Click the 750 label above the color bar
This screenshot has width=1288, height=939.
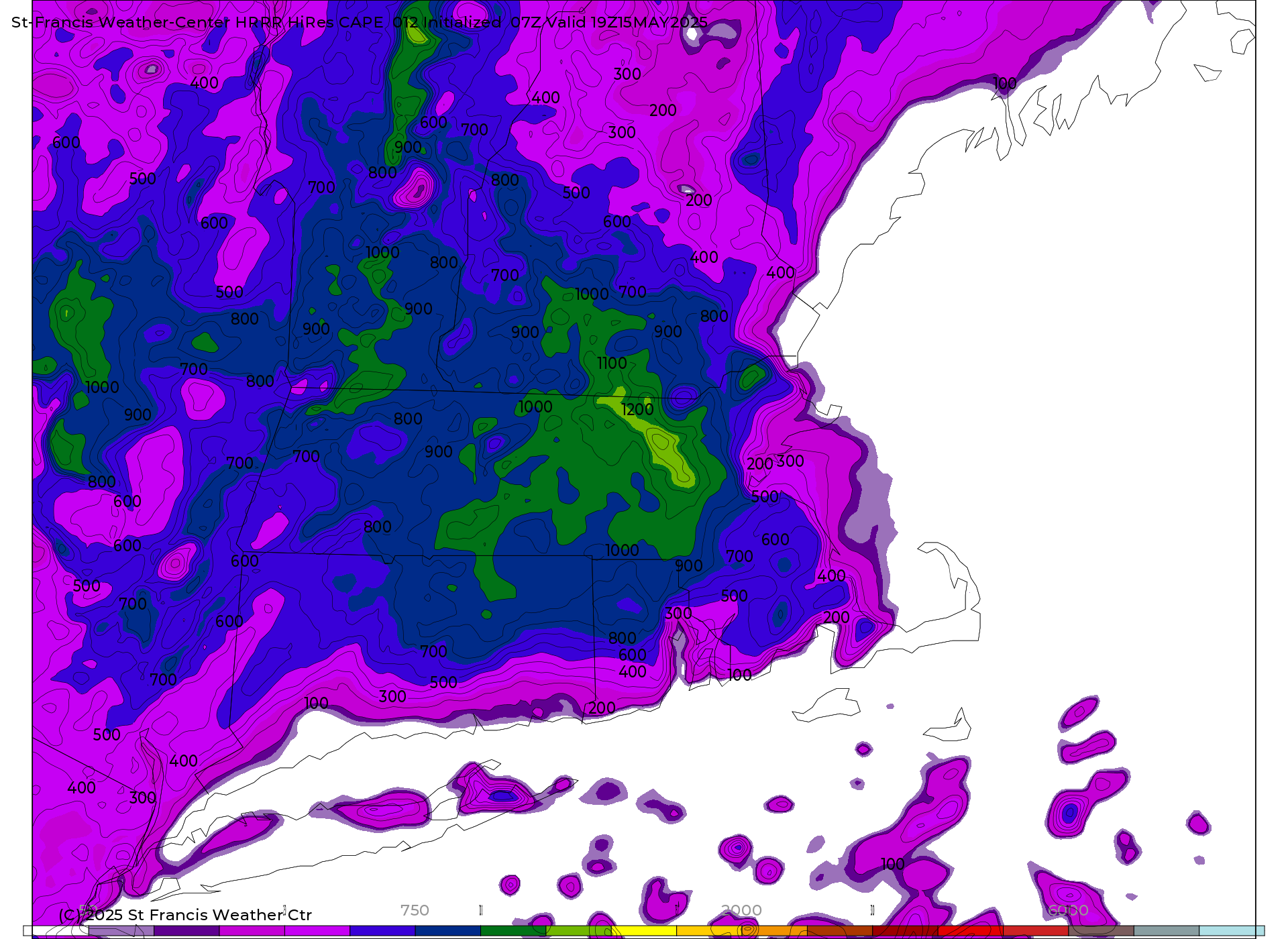415,910
